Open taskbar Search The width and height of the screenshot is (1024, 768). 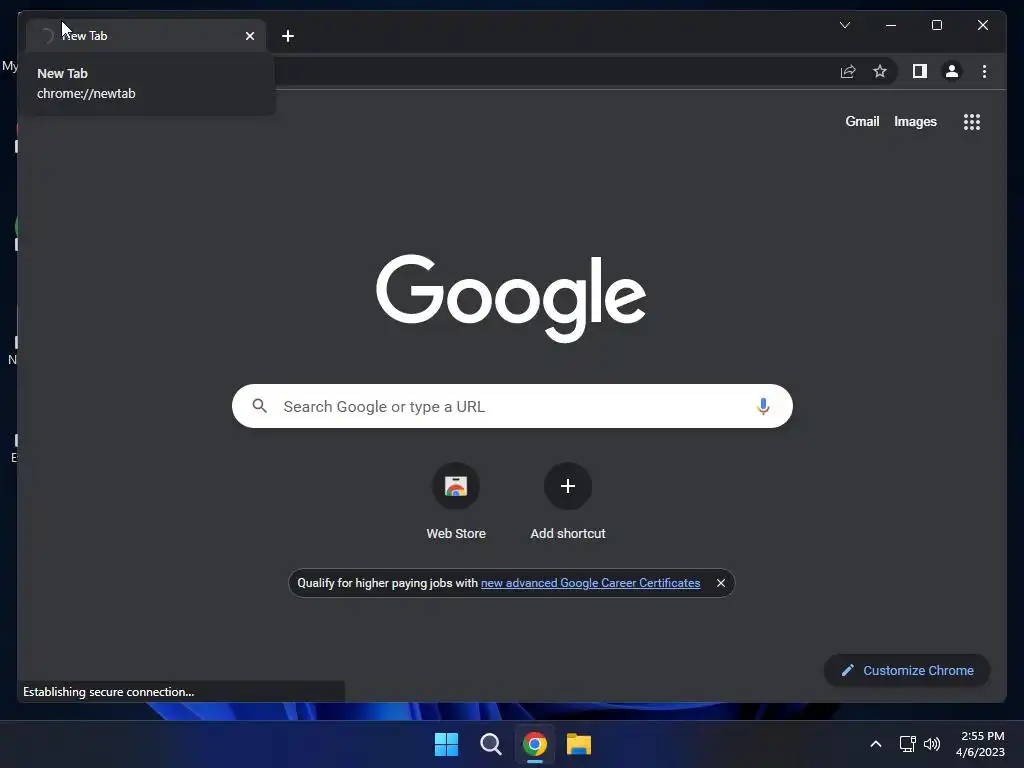click(x=490, y=744)
